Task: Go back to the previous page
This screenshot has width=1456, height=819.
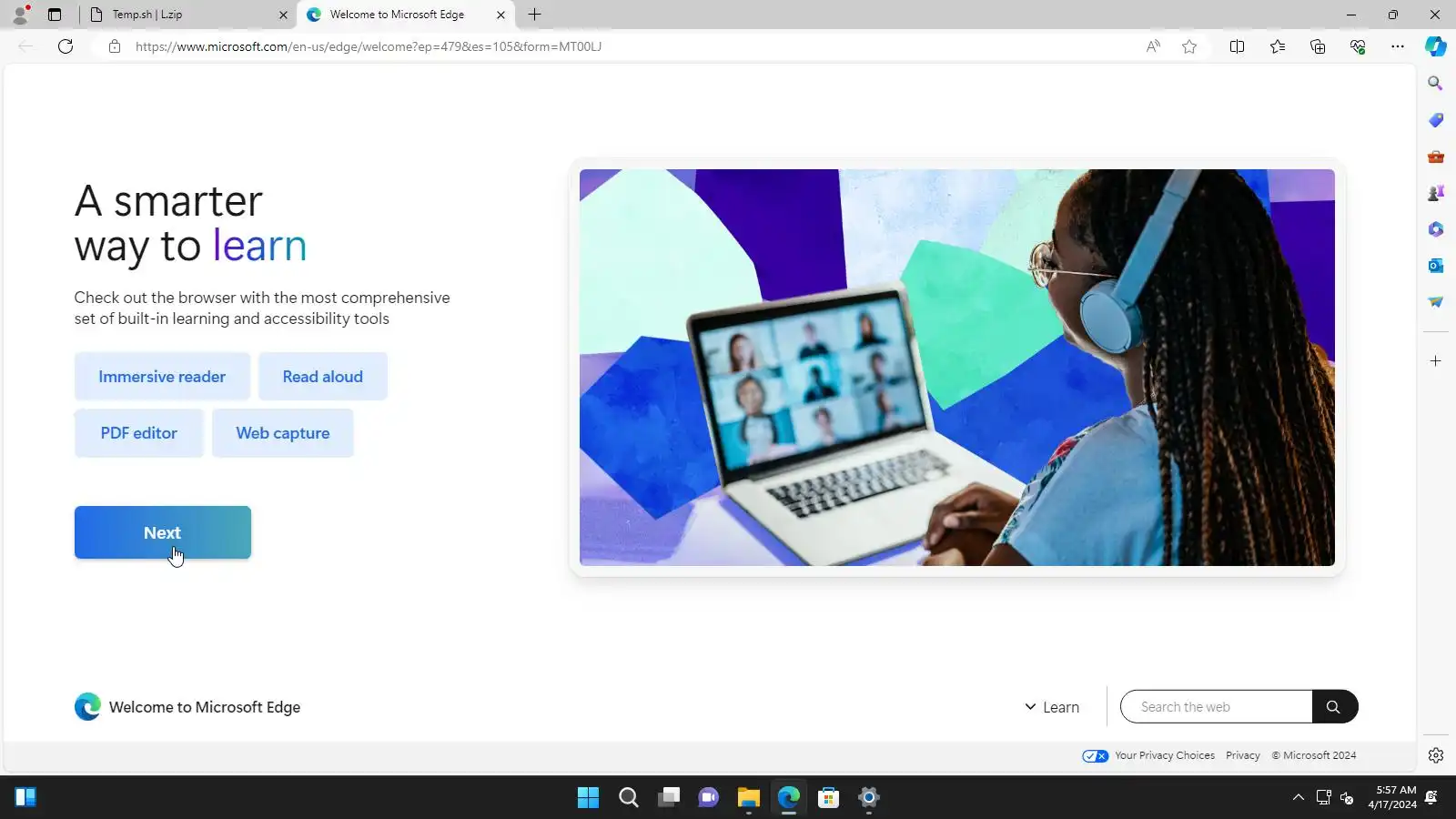Action: coord(25,46)
